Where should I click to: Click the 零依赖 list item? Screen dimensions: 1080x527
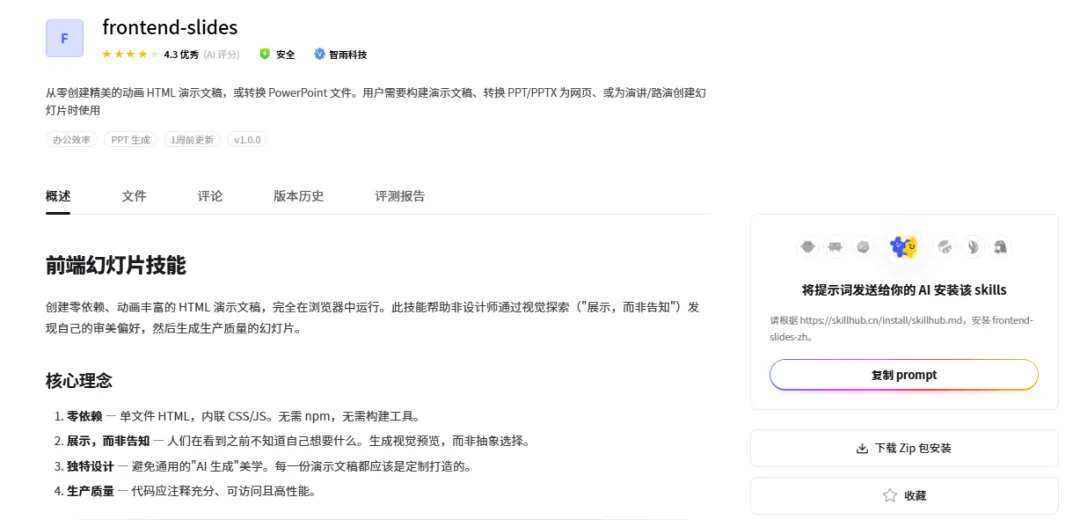(x=243, y=416)
